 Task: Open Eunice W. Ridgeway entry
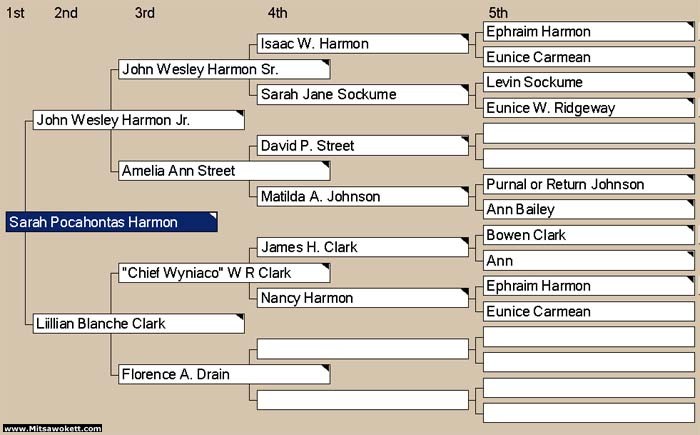point(588,108)
